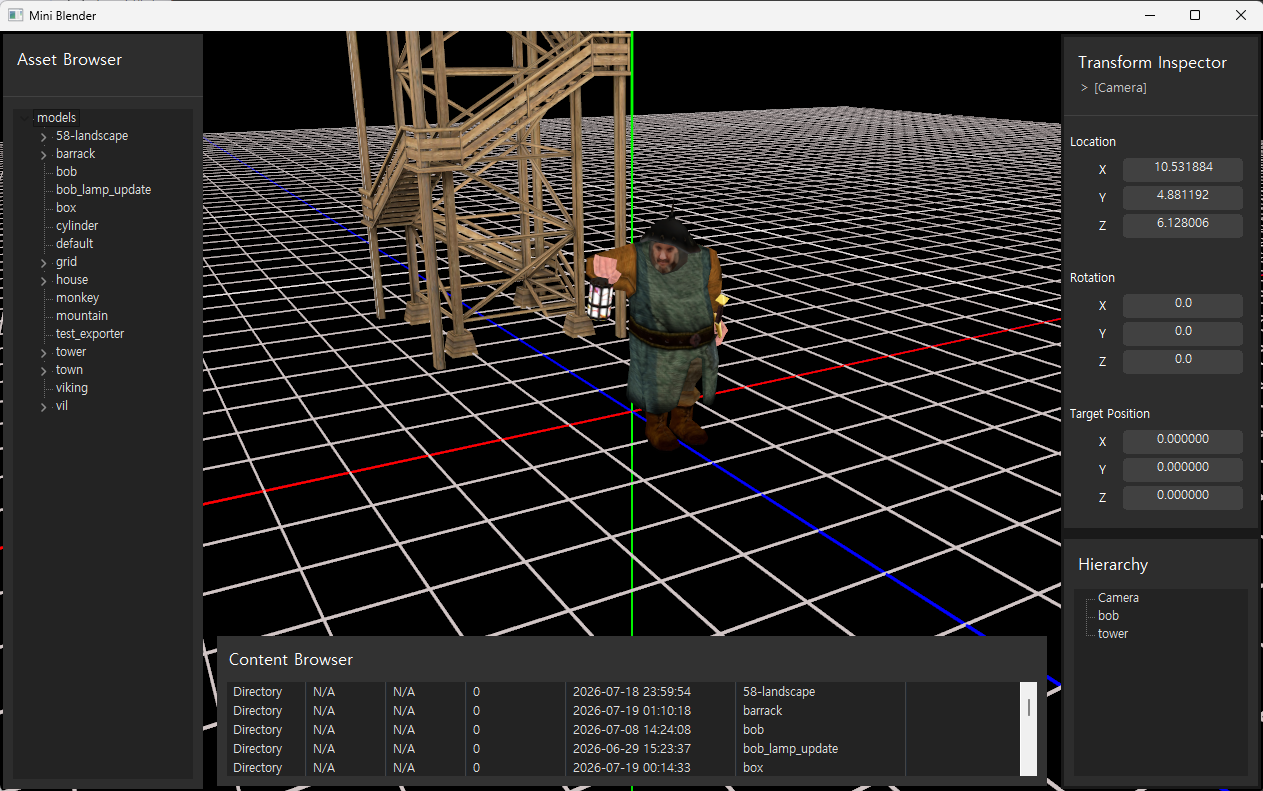The height and width of the screenshot is (791, 1263).
Task: Click Directory cell in the barrack row
Action: [x=257, y=711]
